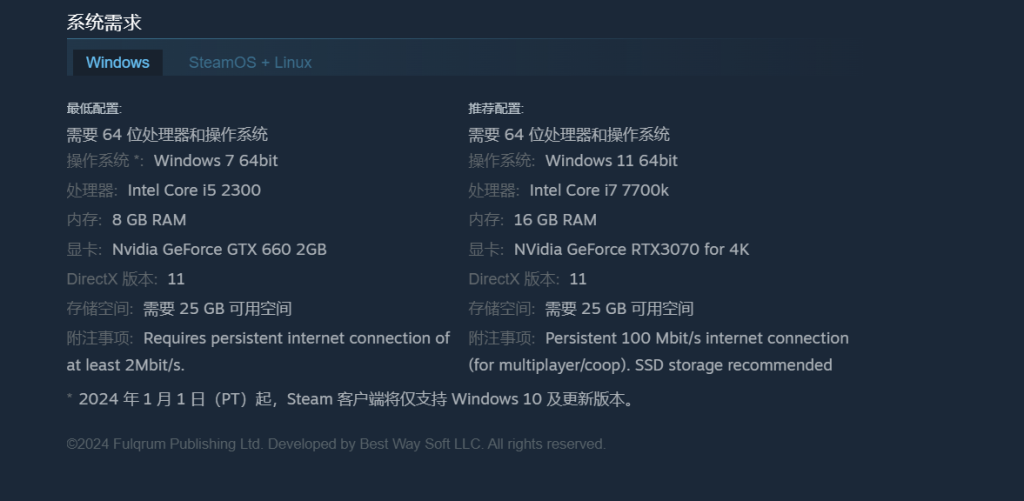The width and height of the screenshot is (1024, 501).
Task: Click the Windows 10 support footnote
Action: coord(351,399)
